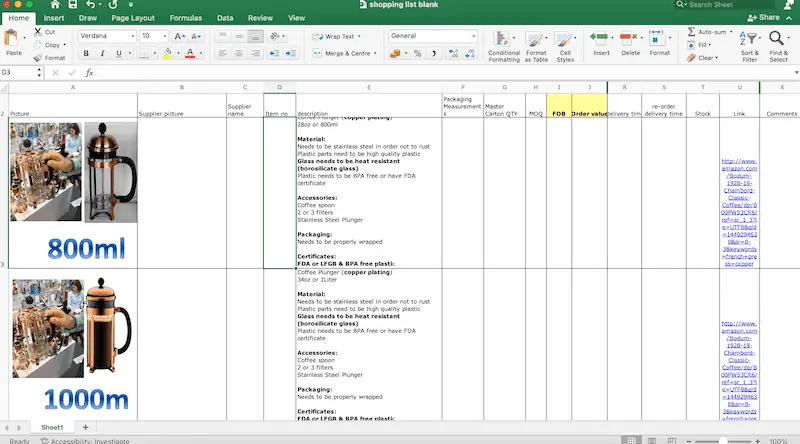This screenshot has width=800, height=444.
Task: Apply percent style with the % icon
Action: 417,53
